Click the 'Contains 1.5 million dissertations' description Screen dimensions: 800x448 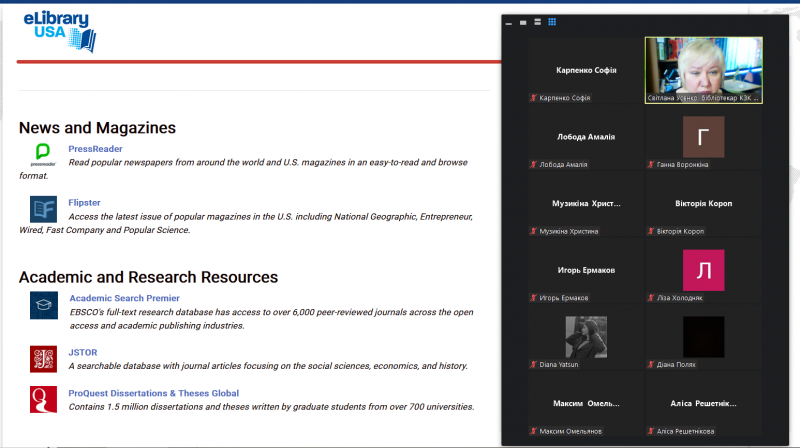point(271,407)
